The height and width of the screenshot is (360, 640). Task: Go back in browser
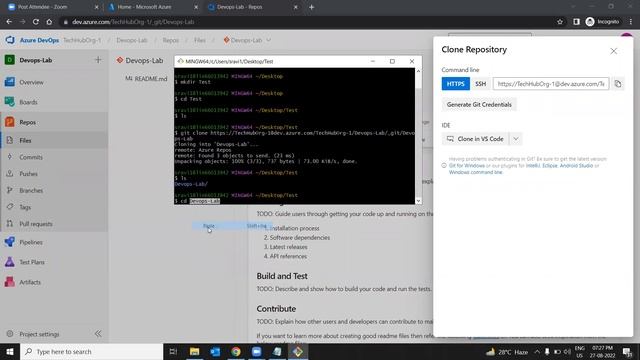(9, 22)
